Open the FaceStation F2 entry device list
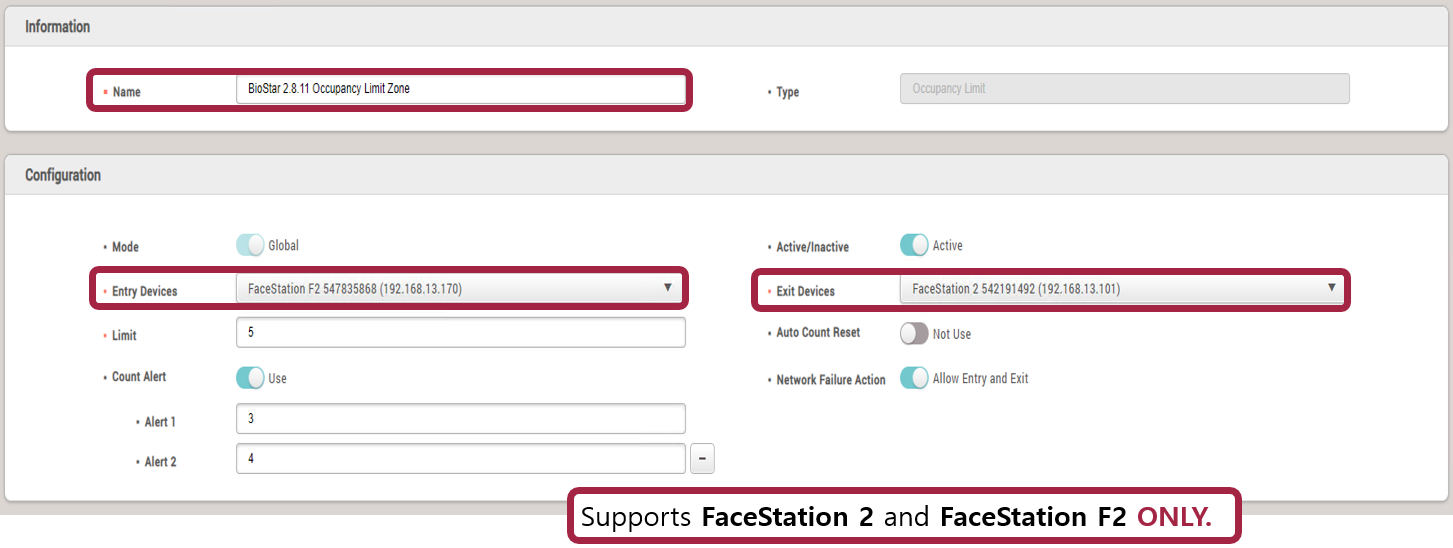 [x=450, y=289]
